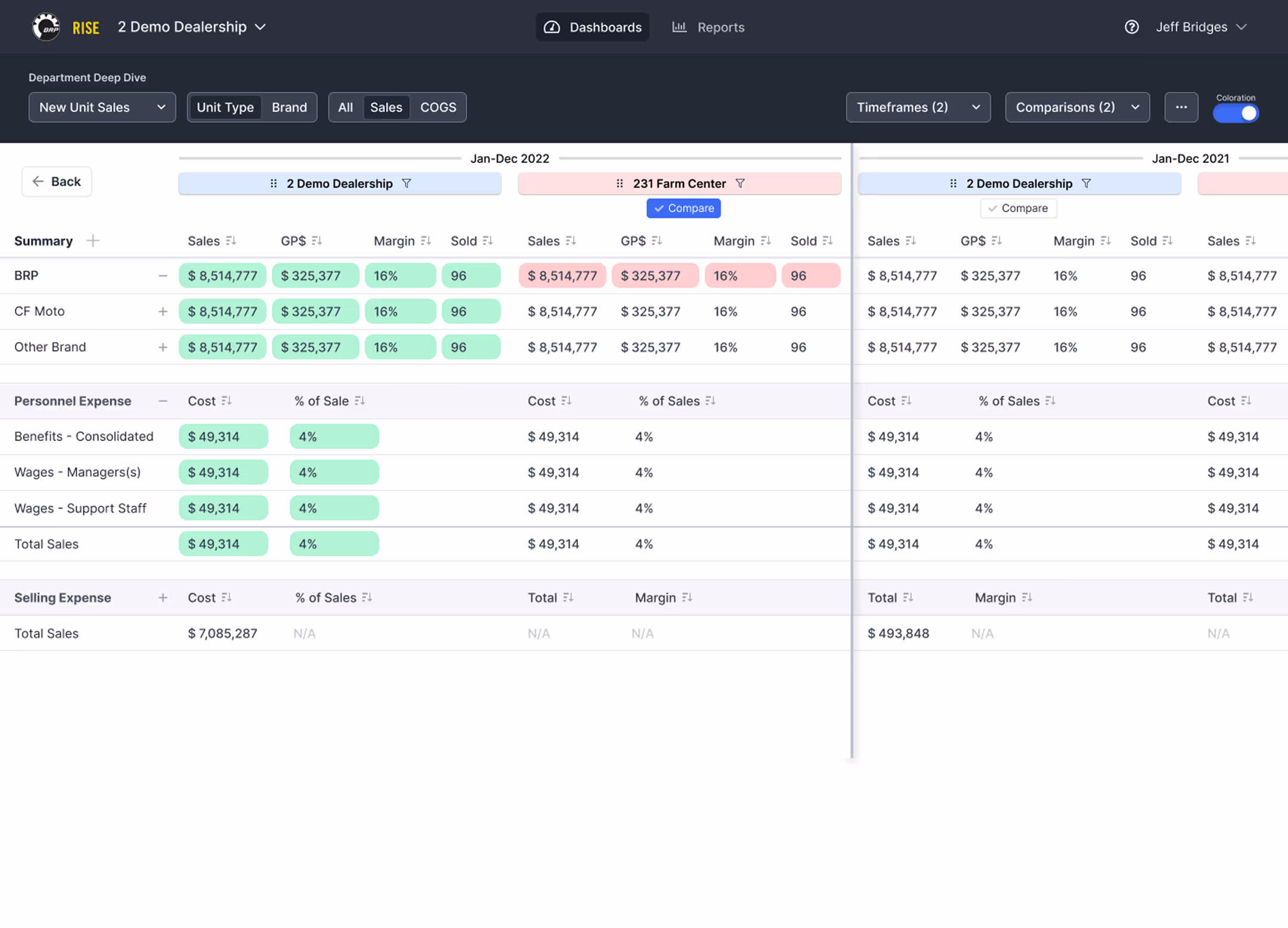
Task: Sort Personnel Cost for 231 Farm Center
Action: [x=566, y=401]
